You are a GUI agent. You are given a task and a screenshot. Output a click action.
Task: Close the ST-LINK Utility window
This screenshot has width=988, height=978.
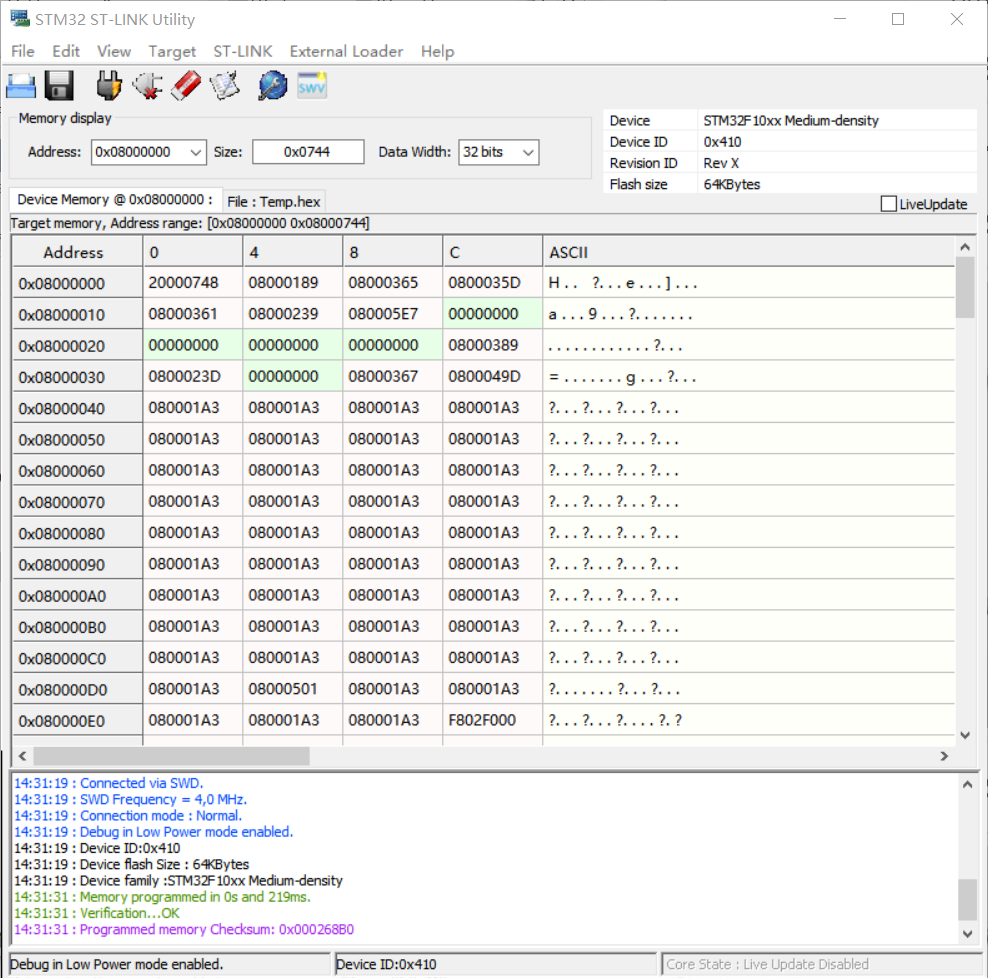coord(956,19)
